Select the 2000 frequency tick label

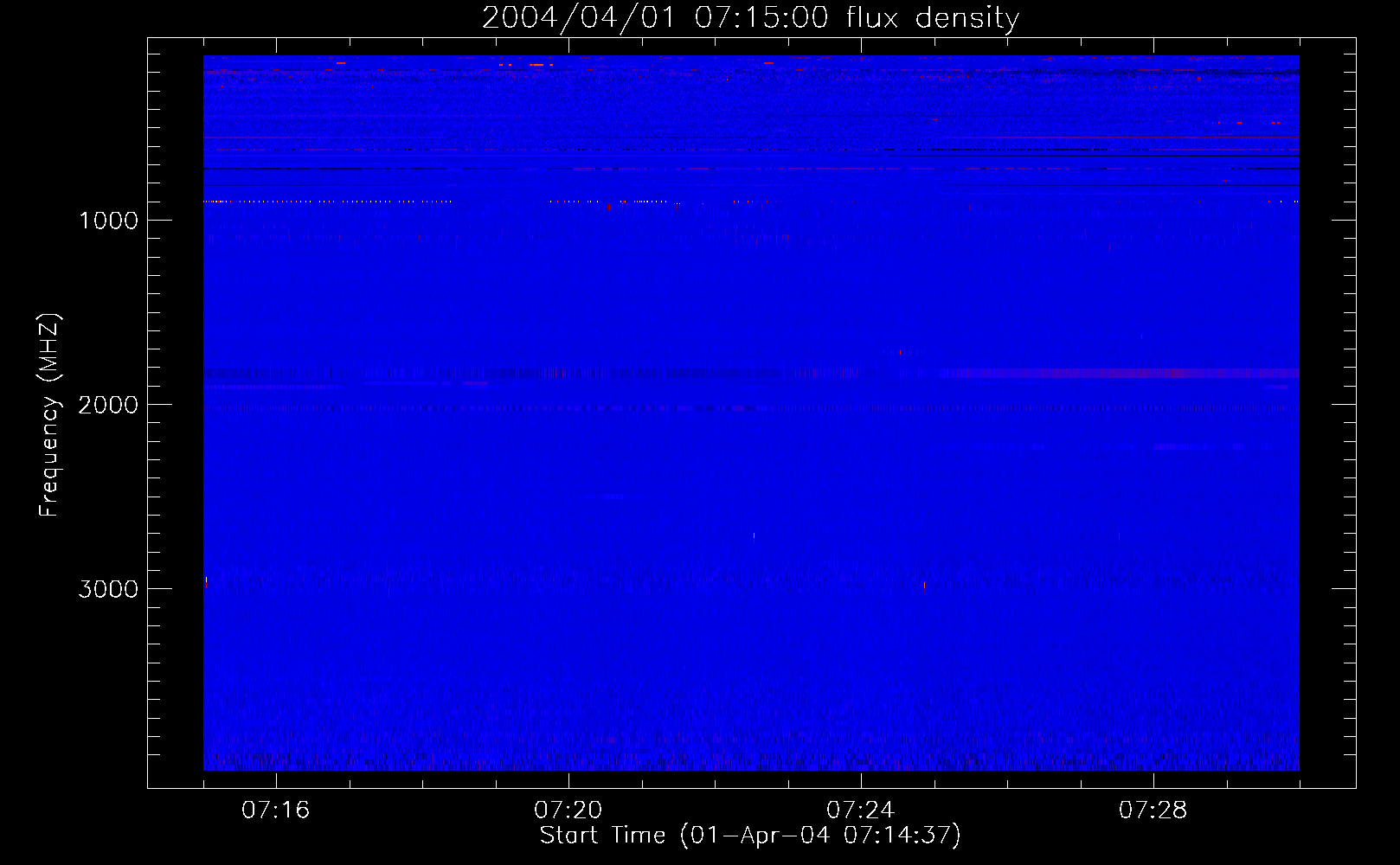tap(108, 405)
